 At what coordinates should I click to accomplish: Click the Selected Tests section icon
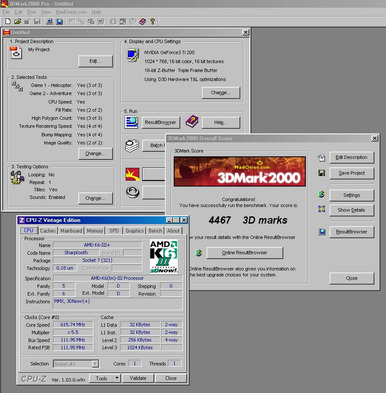(17, 86)
